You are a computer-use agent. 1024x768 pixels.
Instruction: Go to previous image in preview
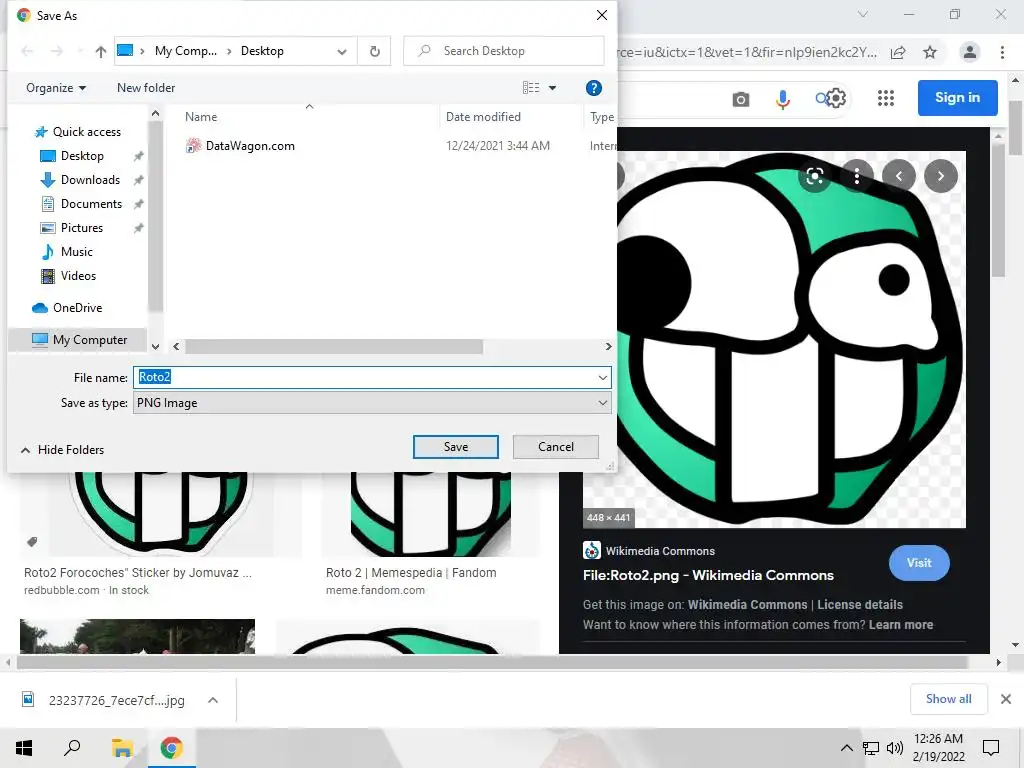click(899, 176)
